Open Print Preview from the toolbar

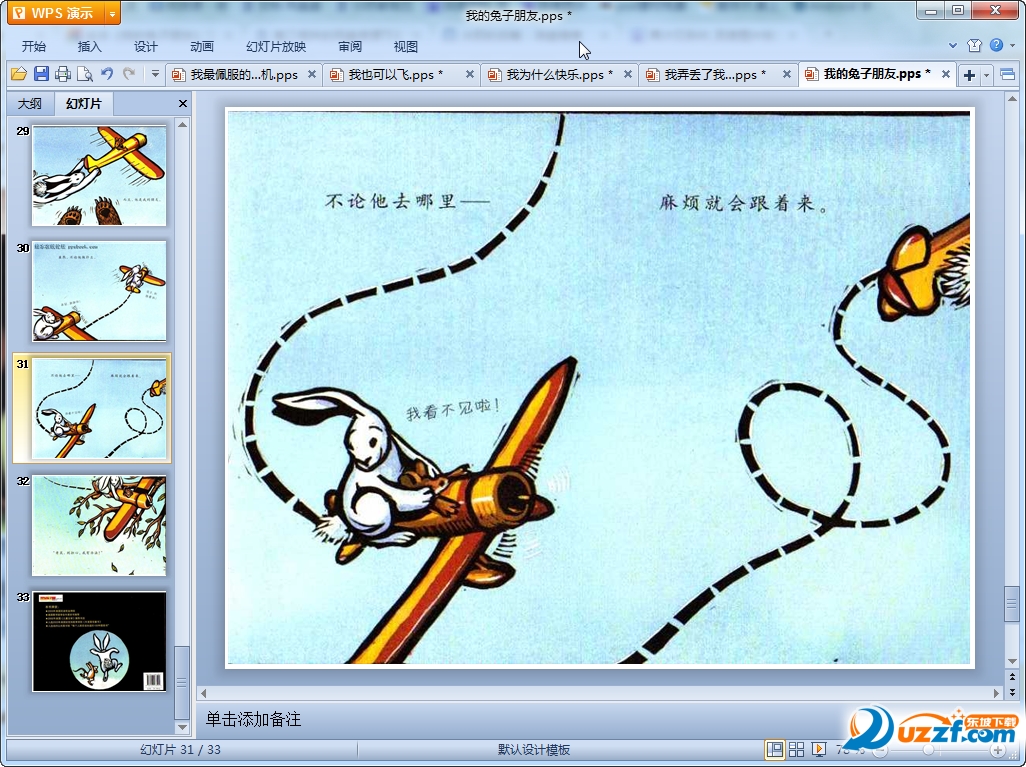pos(84,74)
